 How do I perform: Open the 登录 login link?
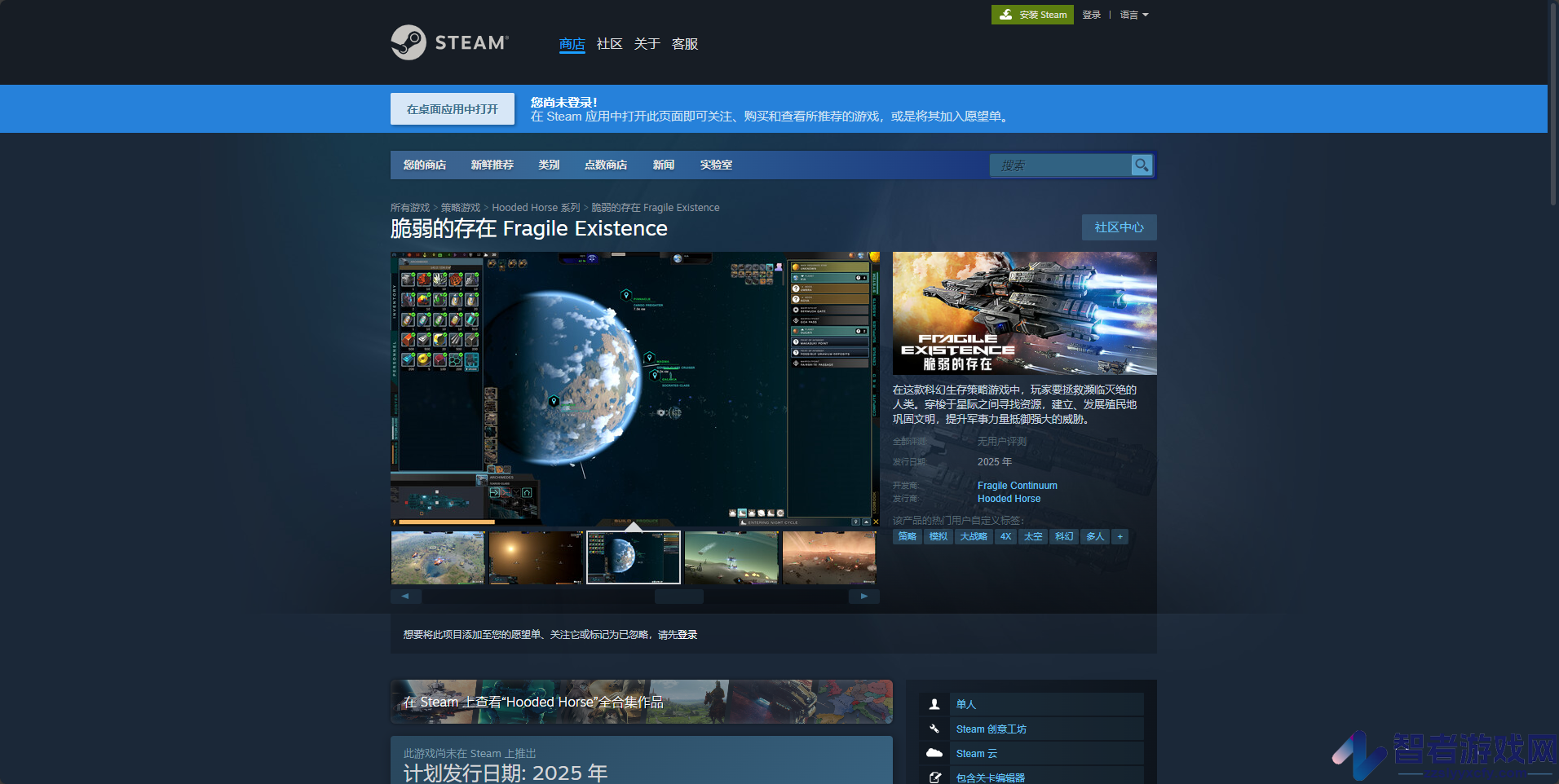point(1092,15)
